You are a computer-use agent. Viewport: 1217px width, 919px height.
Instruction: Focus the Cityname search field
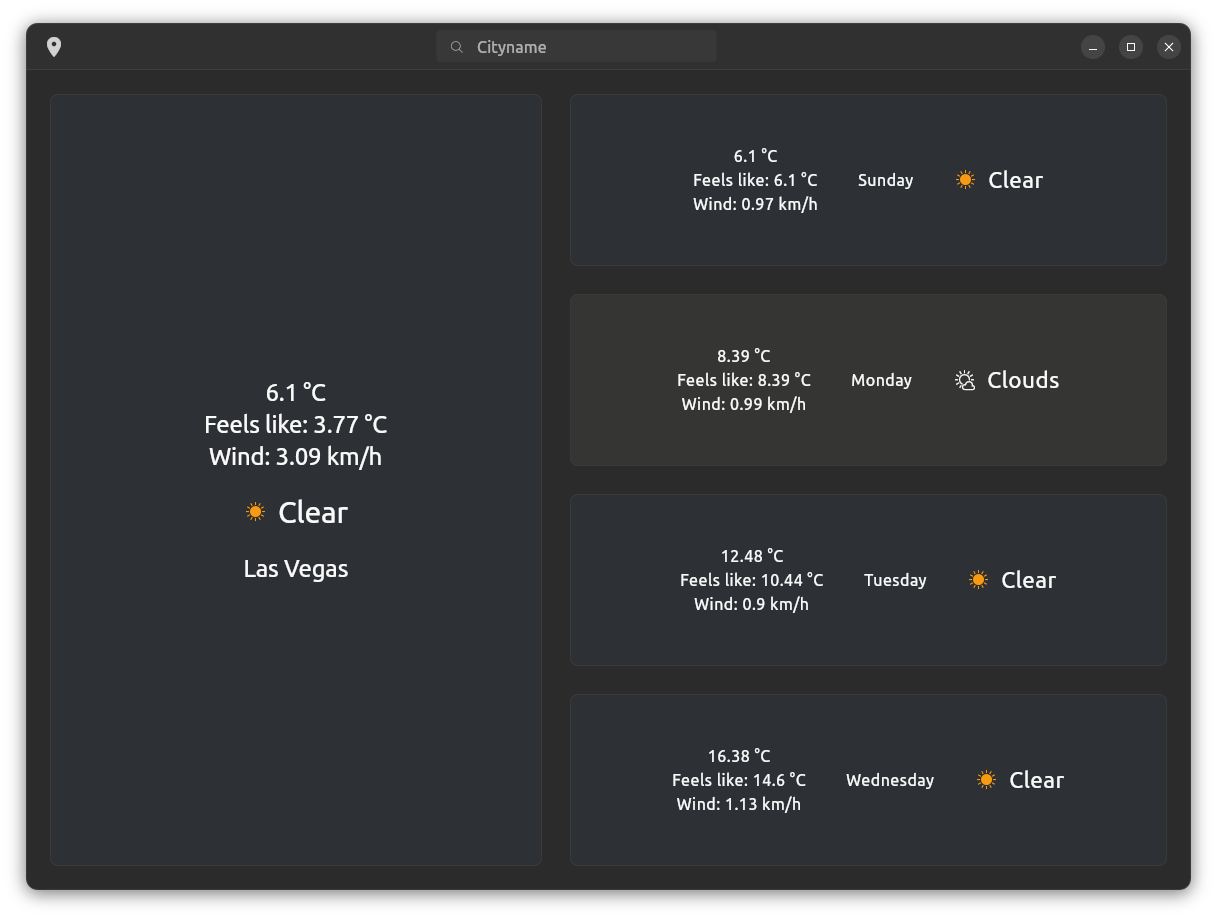tap(576, 47)
